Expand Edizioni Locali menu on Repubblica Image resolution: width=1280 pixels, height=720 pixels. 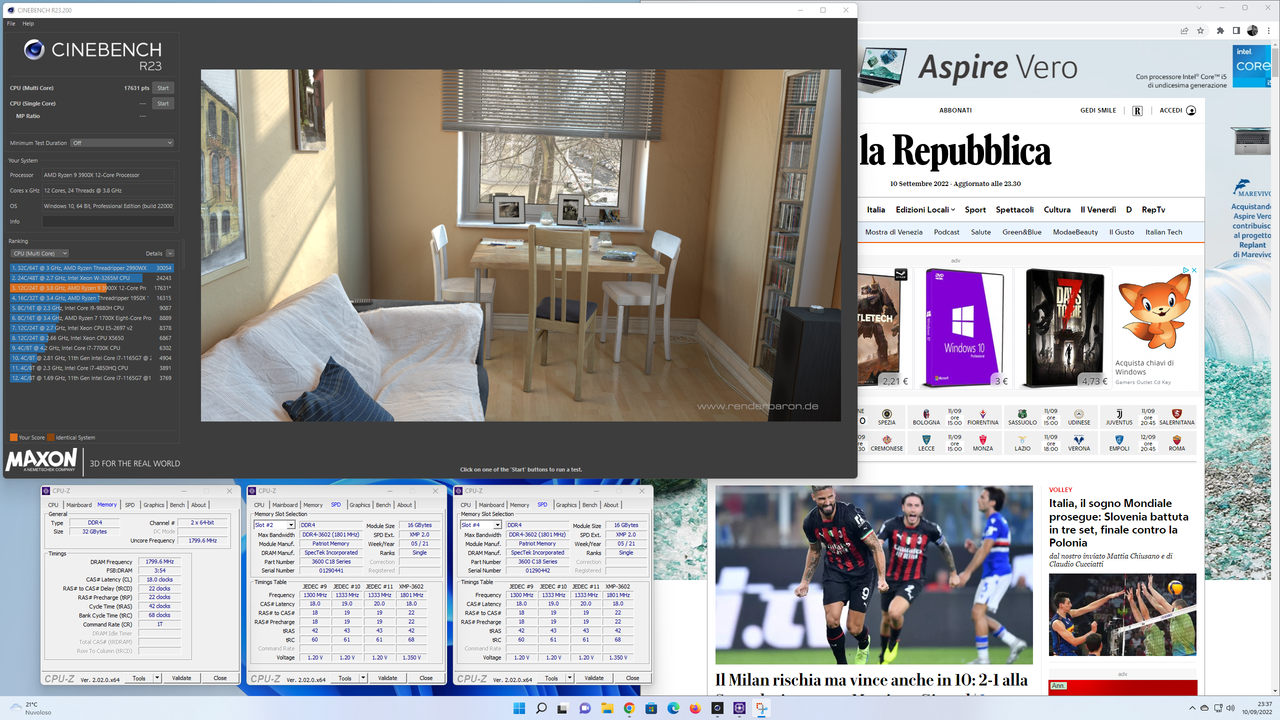(925, 210)
